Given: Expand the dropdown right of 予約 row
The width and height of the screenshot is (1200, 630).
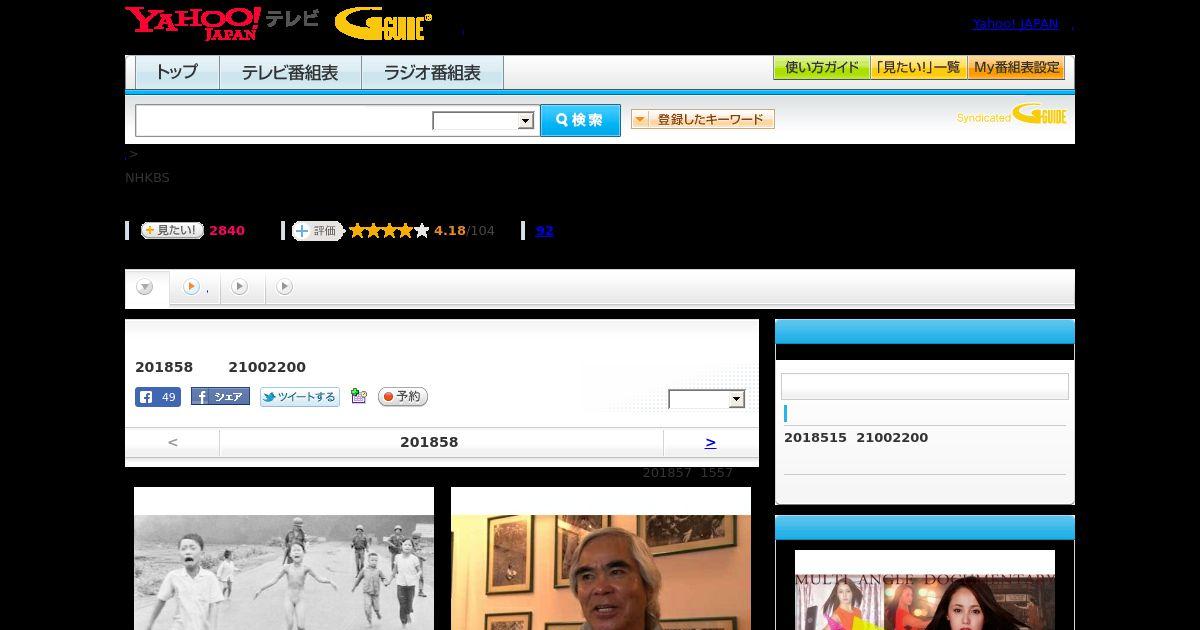Looking at the screenshot, I should point(707,399).
